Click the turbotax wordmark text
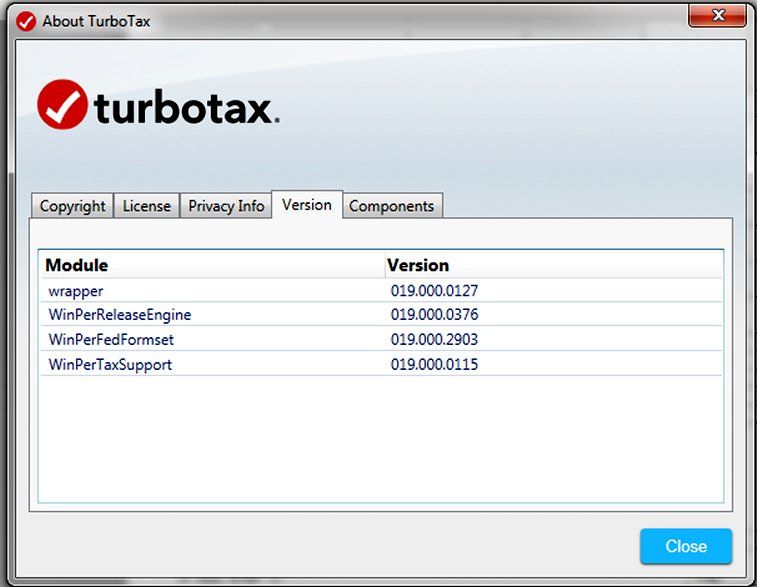The height and width of the screenshot is (587, 757). point(186,107)
